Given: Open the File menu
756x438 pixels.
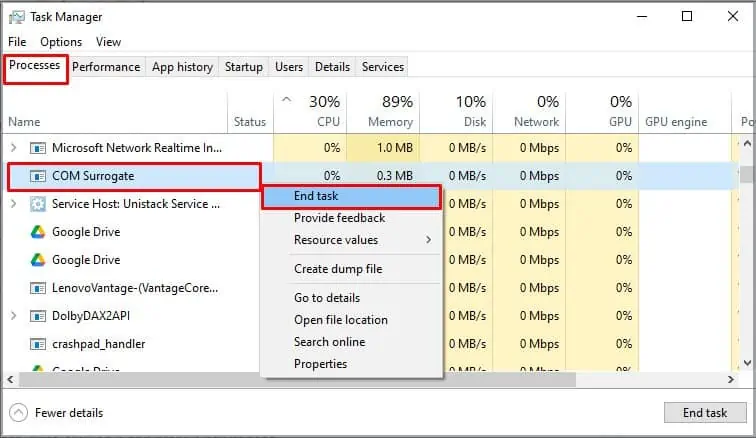Looking at the screenshot, I should (x=17, y=42).
